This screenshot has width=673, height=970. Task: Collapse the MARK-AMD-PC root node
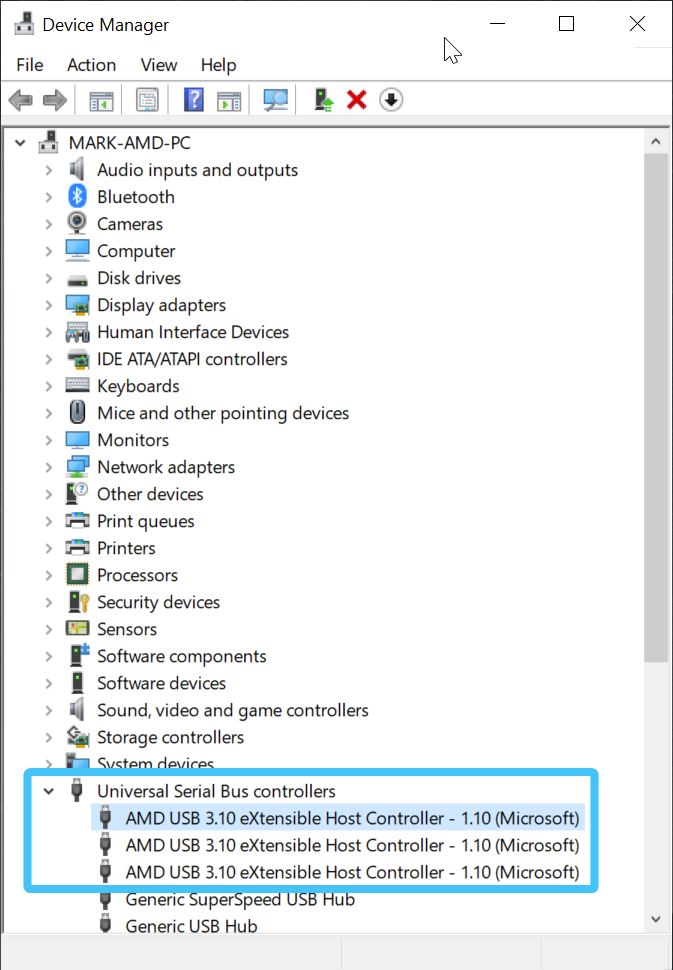tap(20, 143)
